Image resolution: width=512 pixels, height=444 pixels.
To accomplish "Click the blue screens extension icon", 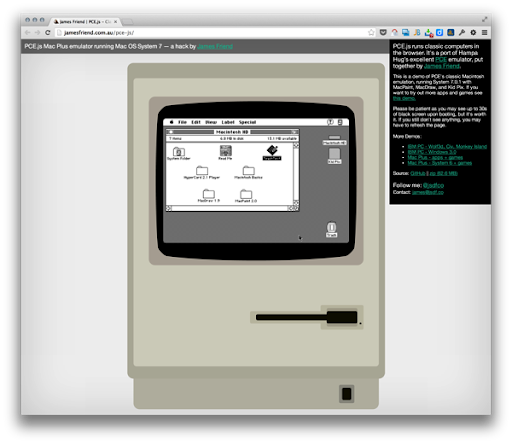I will click(406, 32).
